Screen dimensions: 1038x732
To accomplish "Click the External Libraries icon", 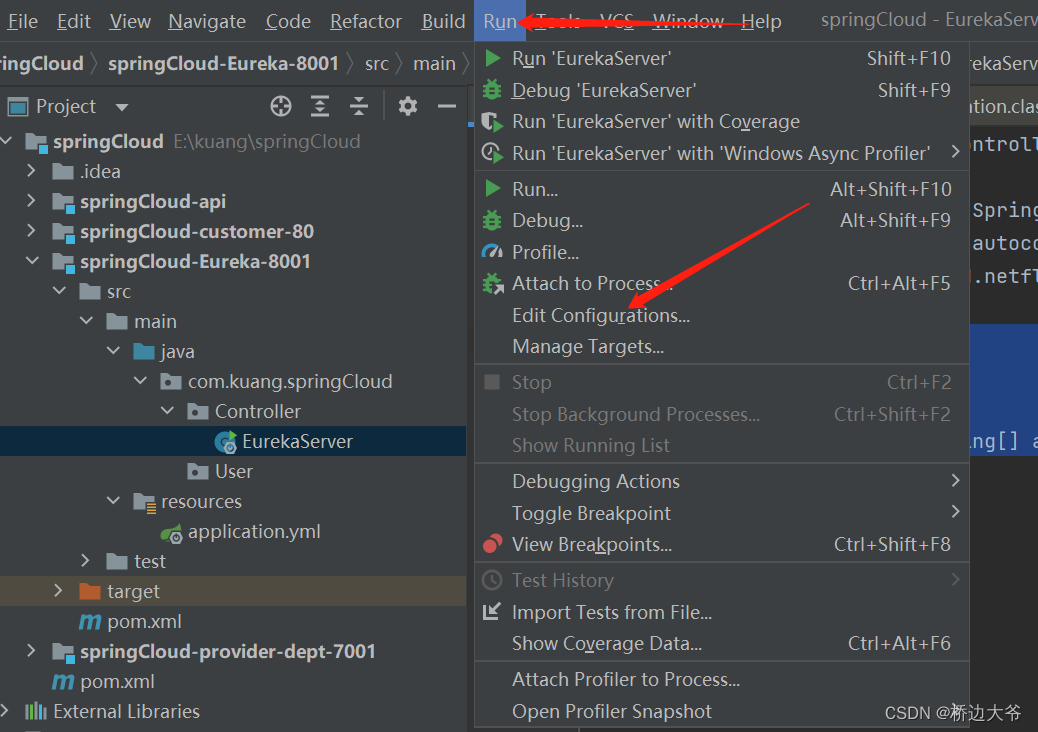I will [36, 711].
